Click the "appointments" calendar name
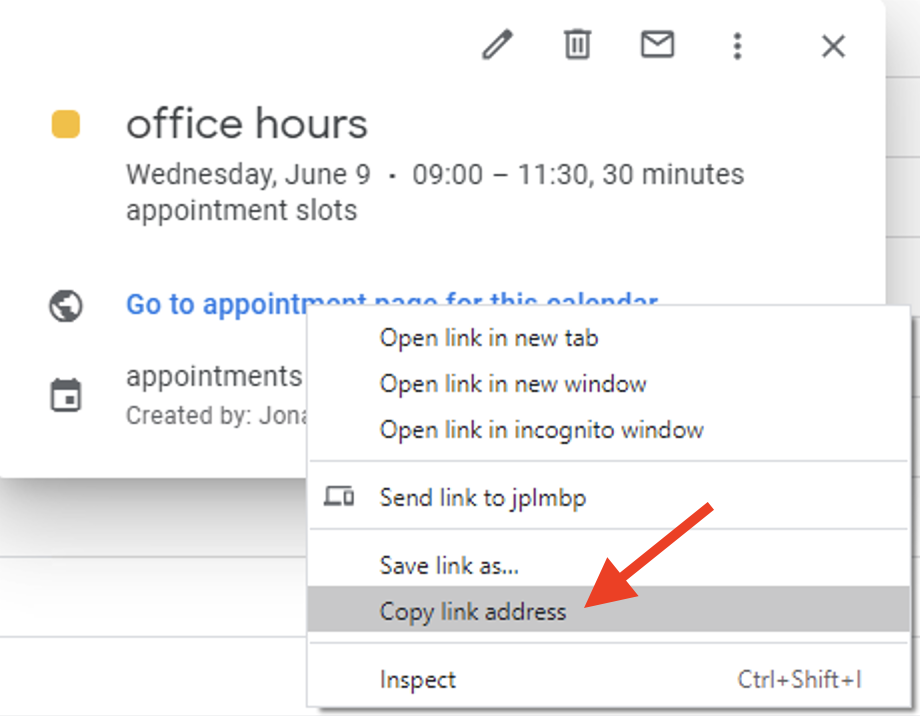This screenshot has width=920, height=716. pyautogui.click(x=214, y=376)
